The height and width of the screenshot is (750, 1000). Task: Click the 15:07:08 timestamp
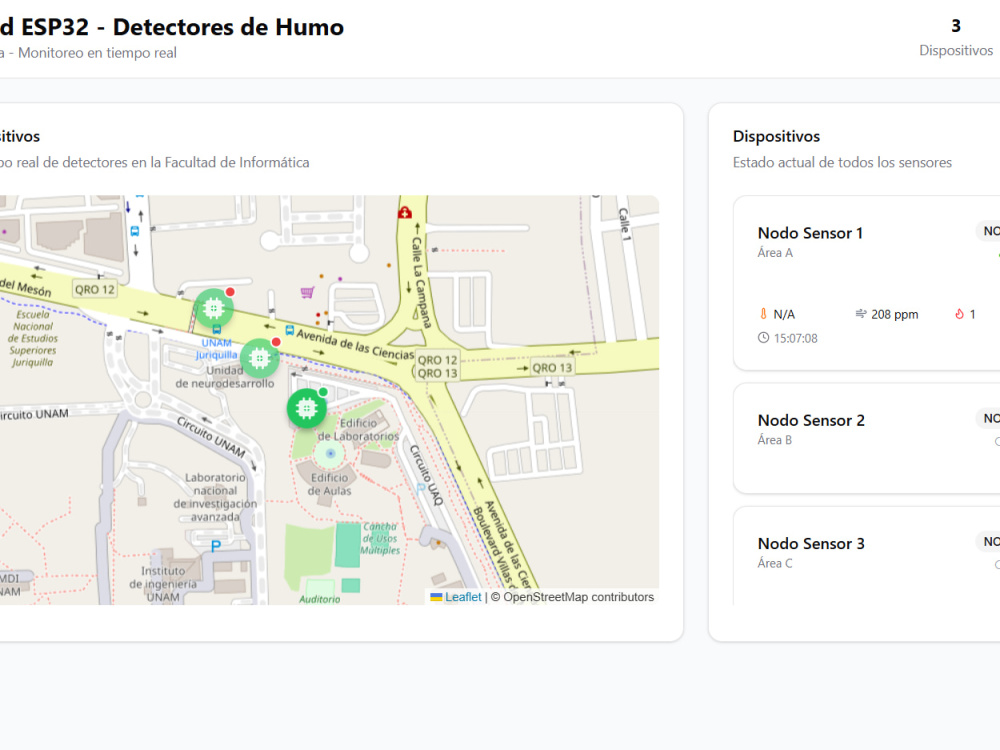pos(795,339)
